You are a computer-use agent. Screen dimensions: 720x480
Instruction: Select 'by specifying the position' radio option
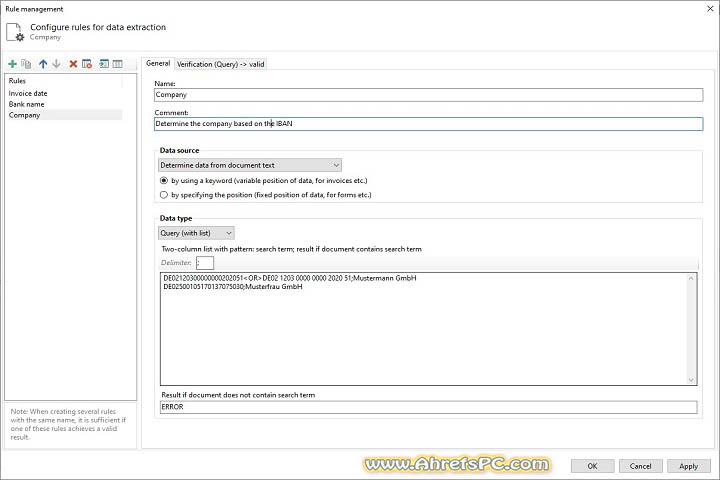pos(163,195)
